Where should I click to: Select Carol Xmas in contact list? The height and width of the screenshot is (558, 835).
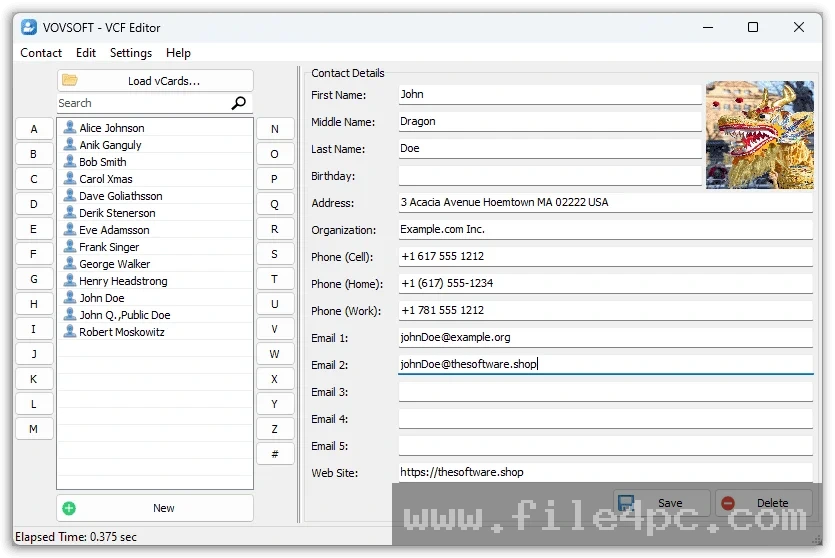tap(155, 179)
